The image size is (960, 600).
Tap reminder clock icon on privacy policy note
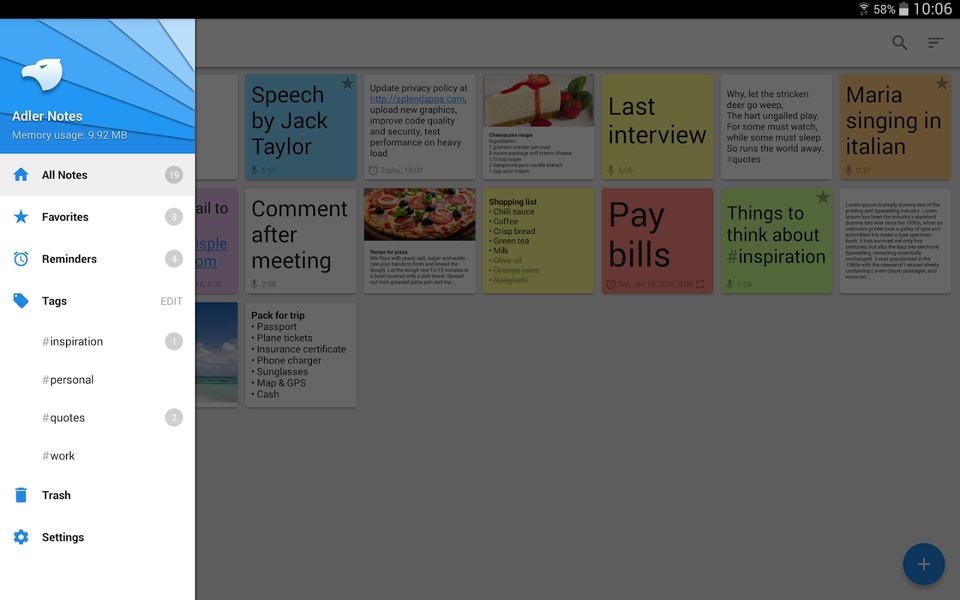(373, 170)
